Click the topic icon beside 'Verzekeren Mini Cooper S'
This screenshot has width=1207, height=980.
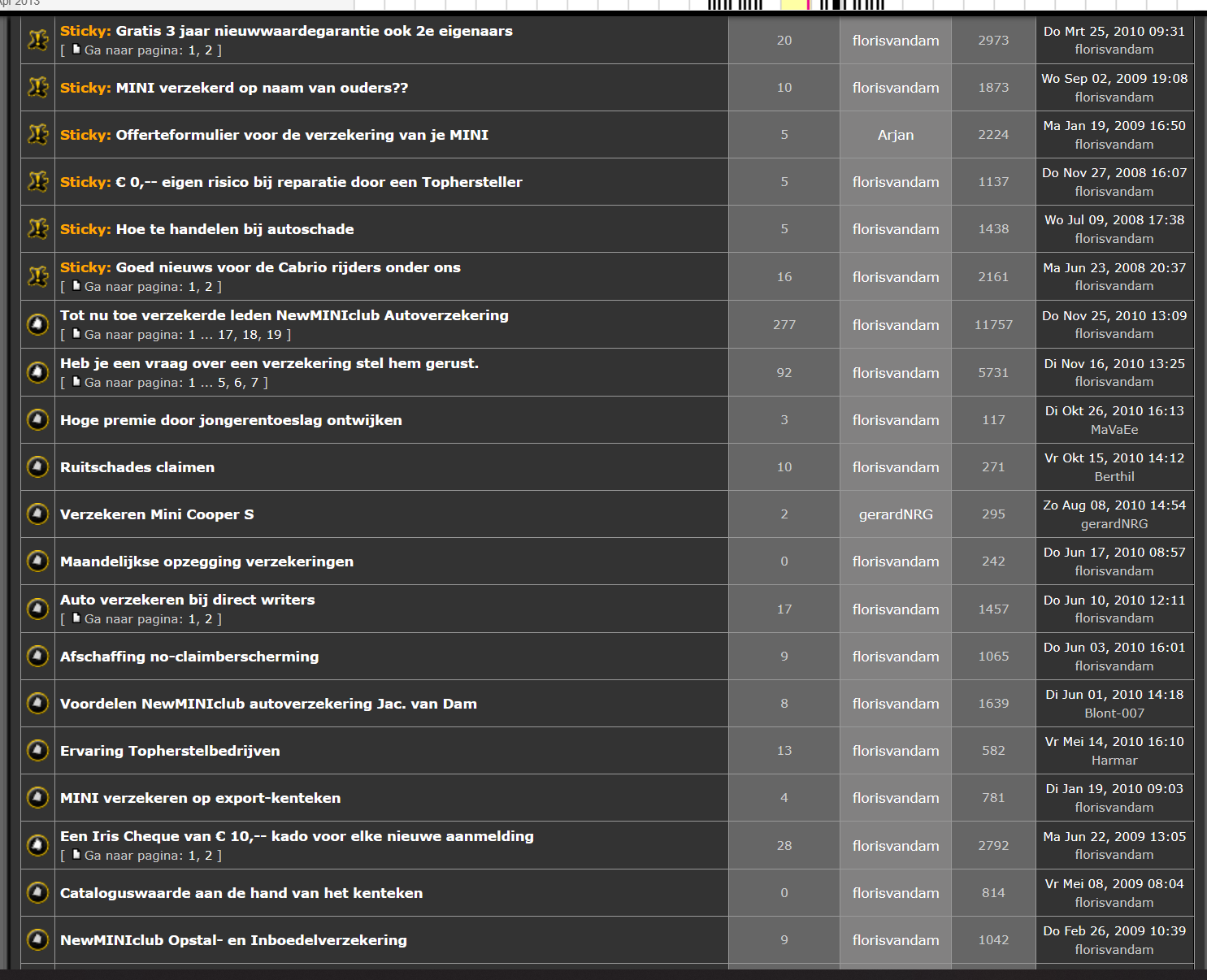(37, 514)
